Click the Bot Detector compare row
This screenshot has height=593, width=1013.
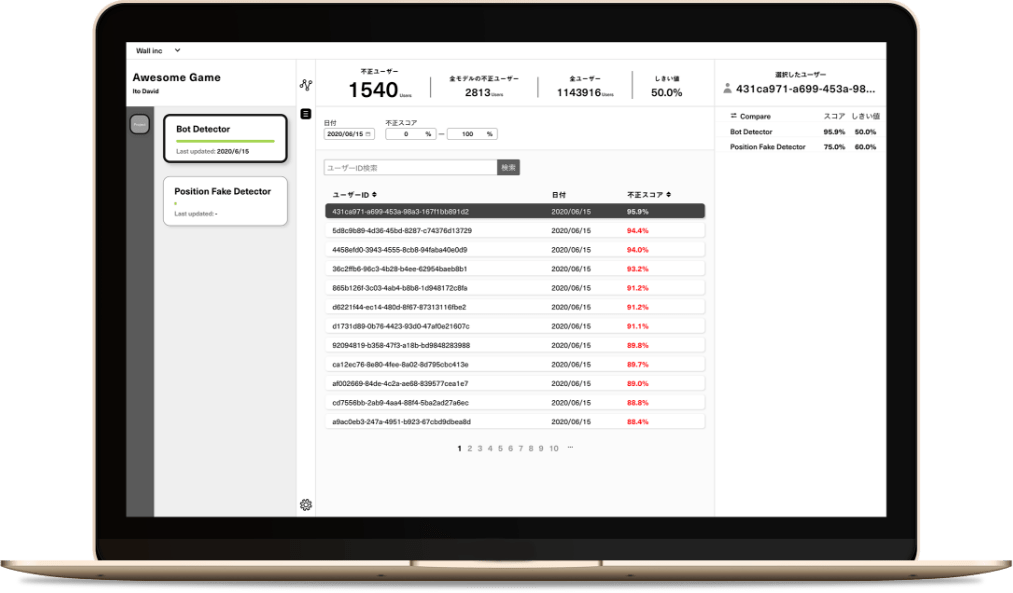coord(803,132)
